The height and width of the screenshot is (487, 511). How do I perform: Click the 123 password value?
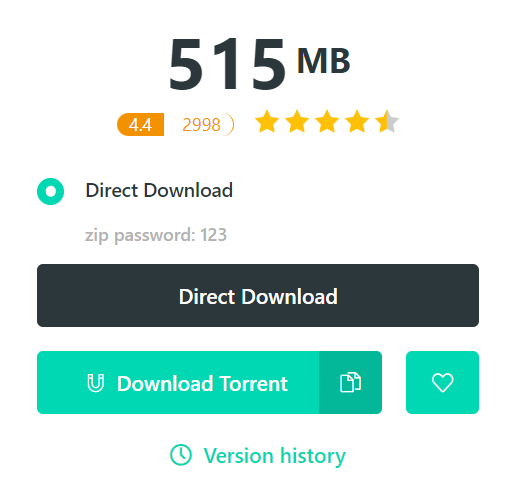[213, 235]
